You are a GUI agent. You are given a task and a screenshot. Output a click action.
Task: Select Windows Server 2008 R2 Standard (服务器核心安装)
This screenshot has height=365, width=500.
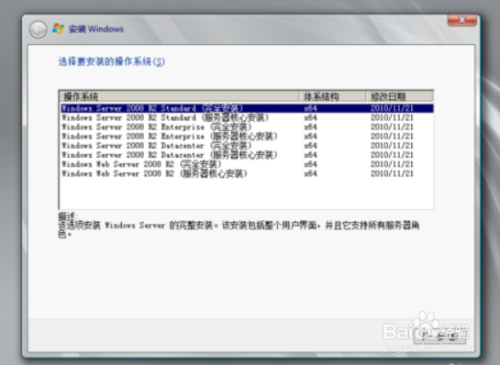[x=247, y=118]
